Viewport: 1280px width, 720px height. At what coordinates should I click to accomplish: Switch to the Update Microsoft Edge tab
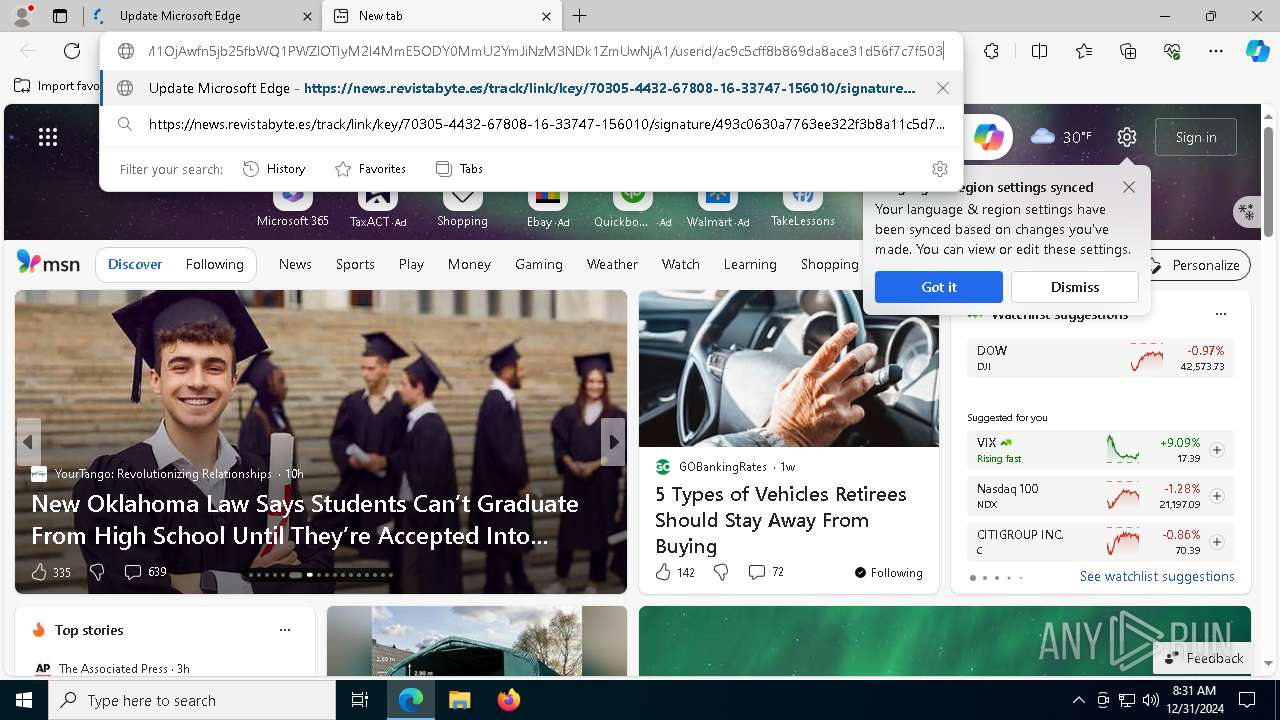pos(202,16)
